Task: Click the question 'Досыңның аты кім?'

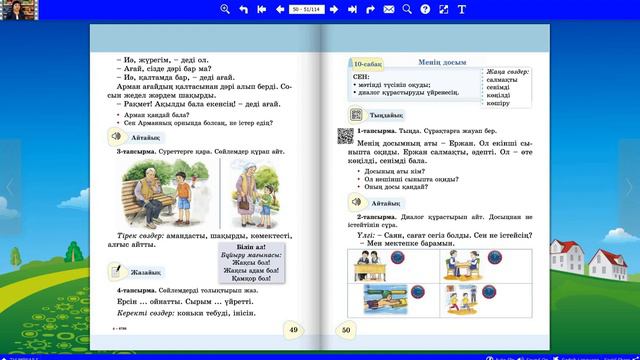Action: click(394, 171)
